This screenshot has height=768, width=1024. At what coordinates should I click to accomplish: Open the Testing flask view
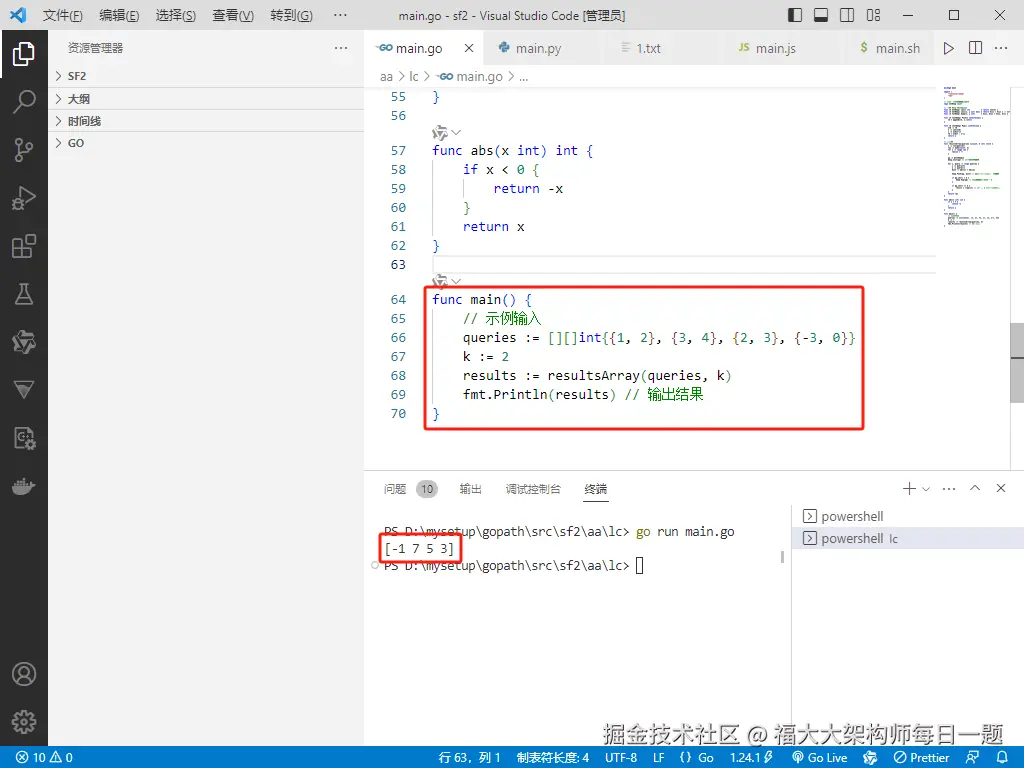(24, 294)
